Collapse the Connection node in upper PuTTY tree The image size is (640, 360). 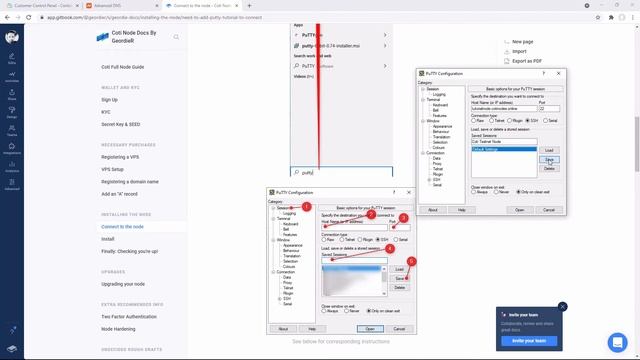tap(423, 153)
